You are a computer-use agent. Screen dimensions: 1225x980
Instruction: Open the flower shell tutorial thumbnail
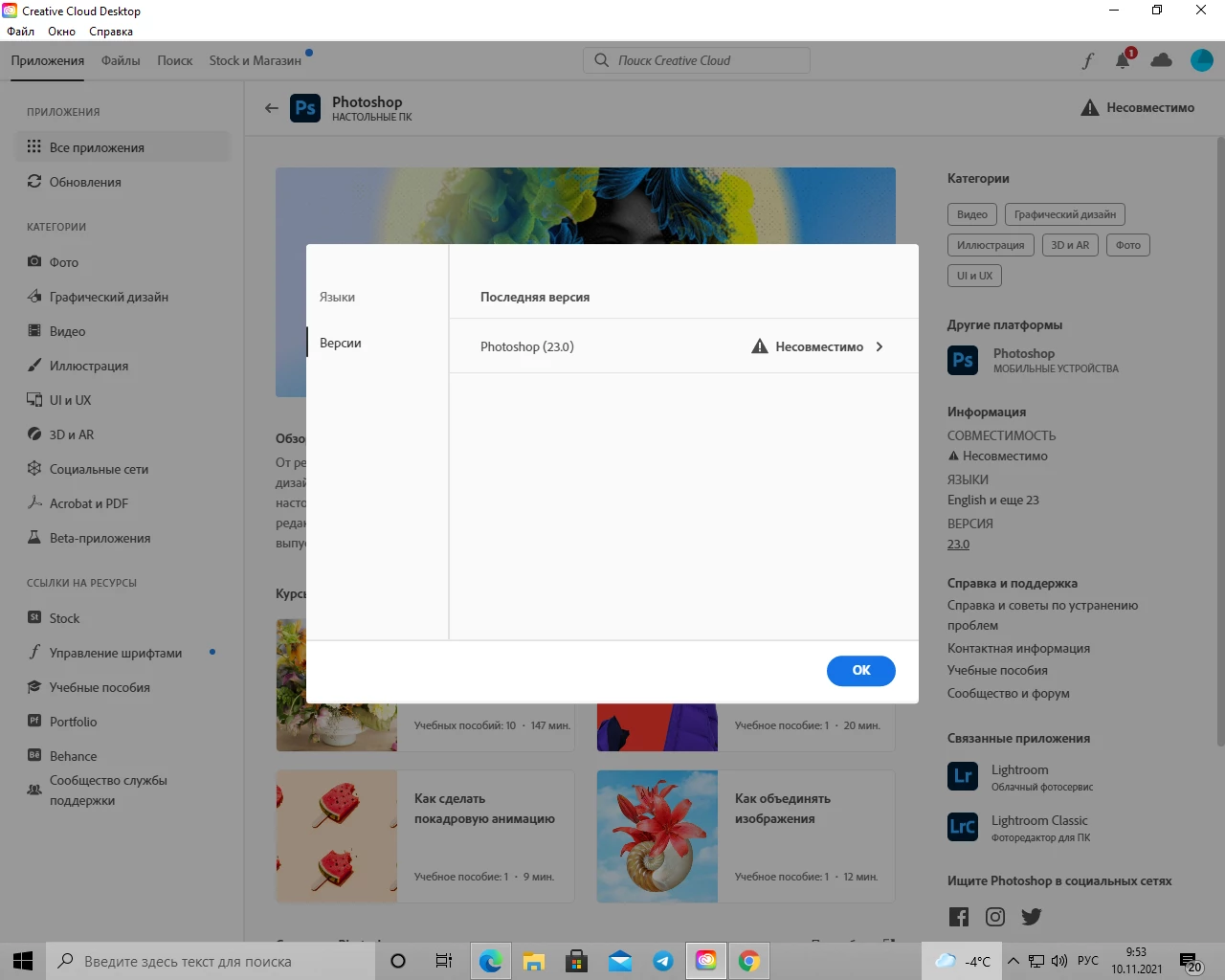(657, 836)
